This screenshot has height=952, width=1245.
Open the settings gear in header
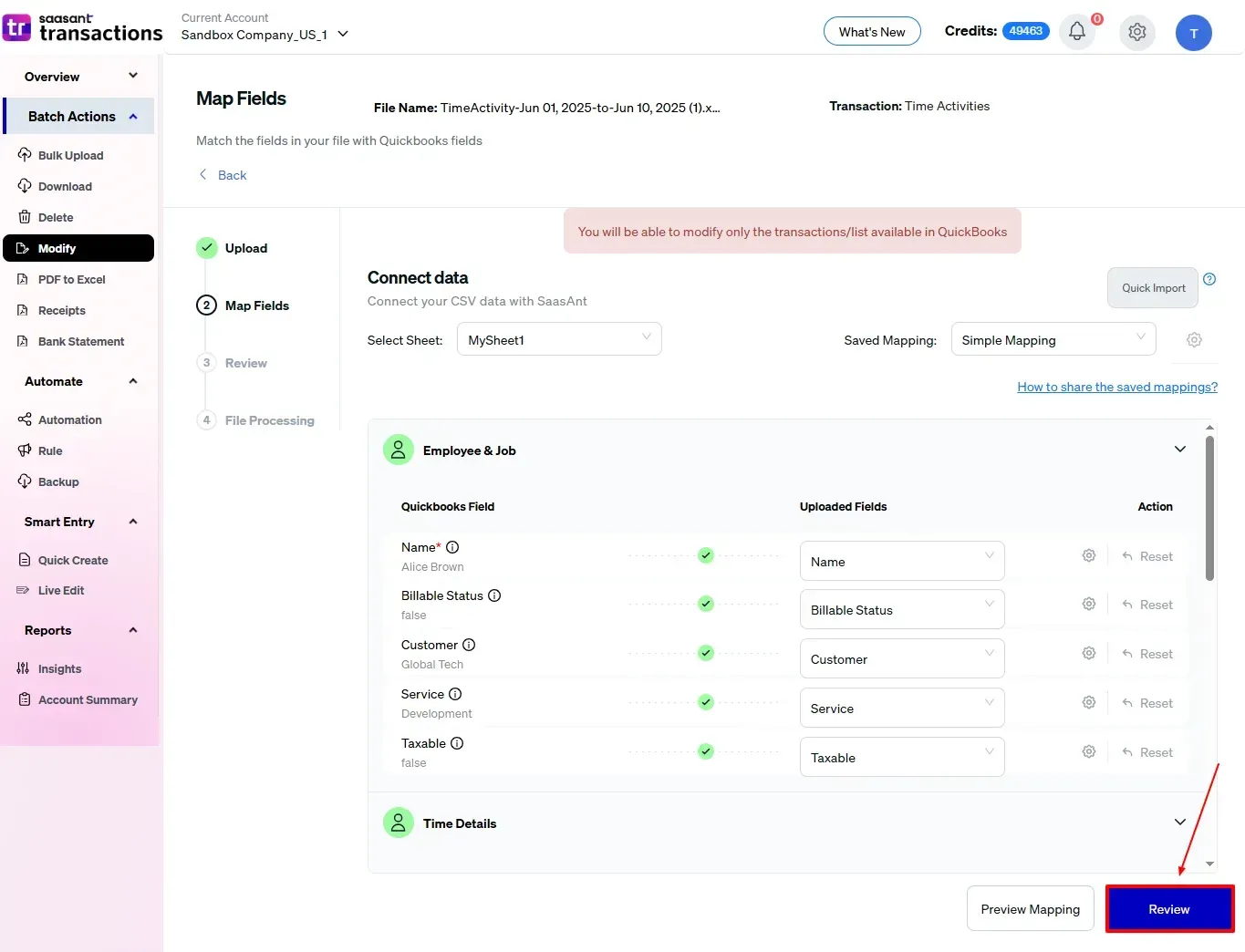pos(1136,32)
